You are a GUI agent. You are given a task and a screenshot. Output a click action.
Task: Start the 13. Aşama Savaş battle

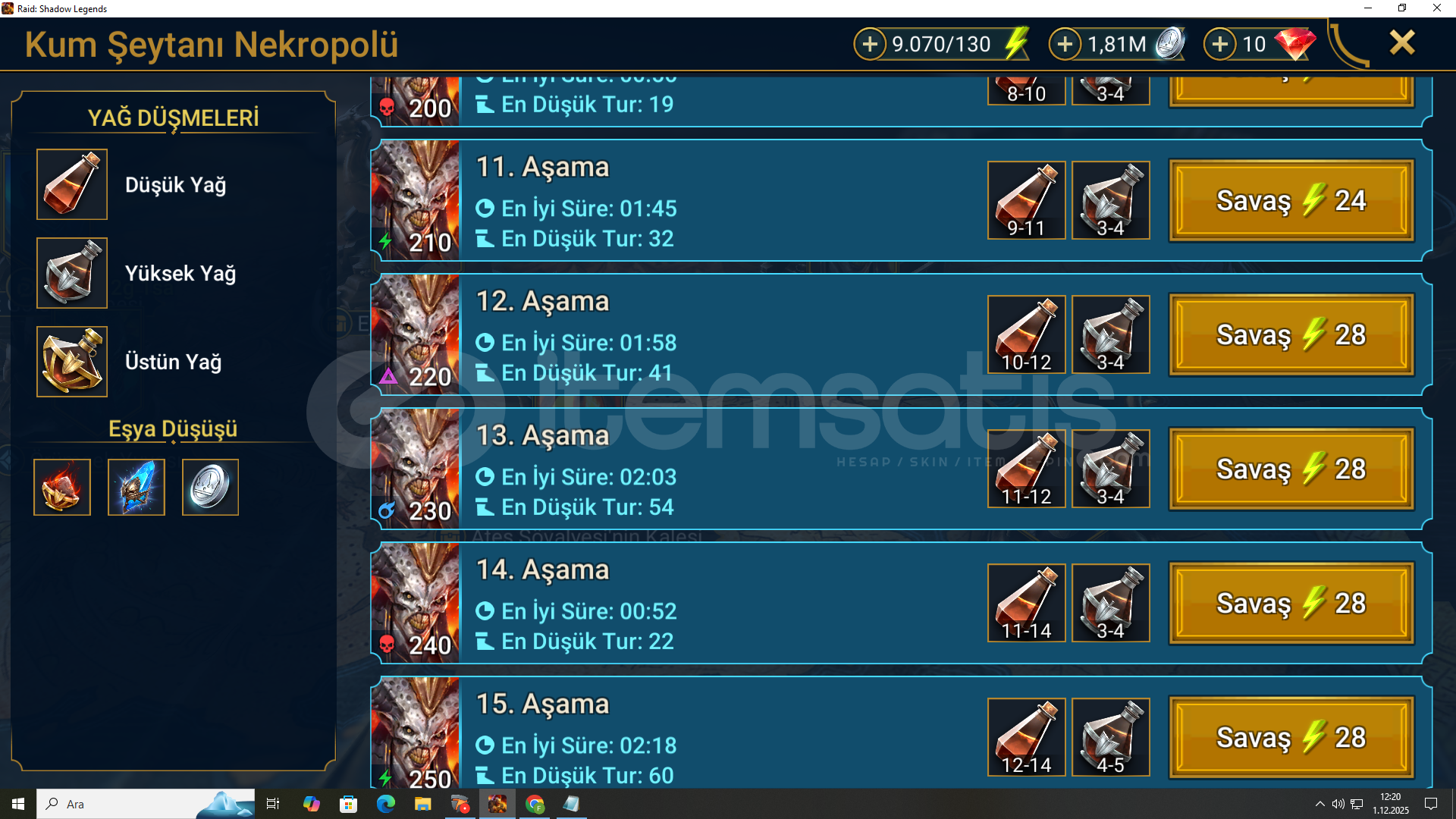click(1291, 469)
